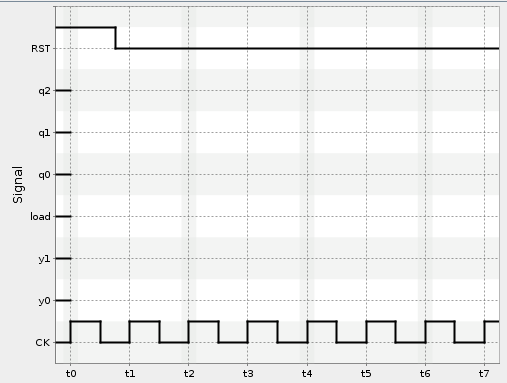
Task: Click the t7 time axis marker
Action: click(484, 374)
